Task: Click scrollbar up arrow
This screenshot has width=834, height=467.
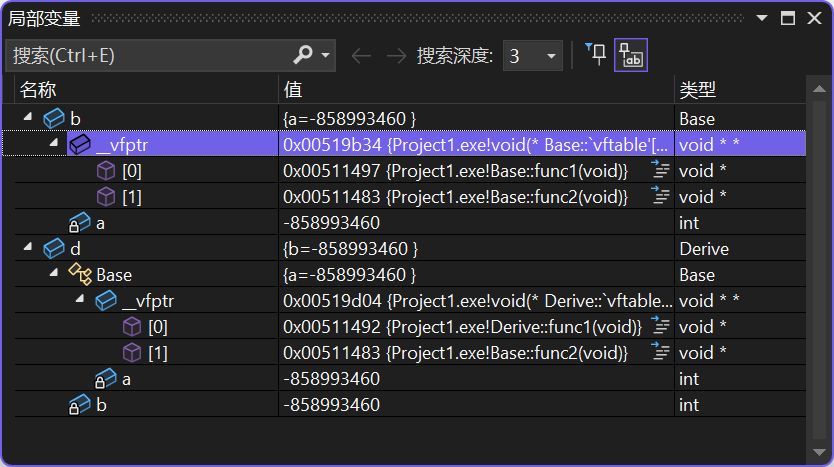Action: (x=820, y=89)
